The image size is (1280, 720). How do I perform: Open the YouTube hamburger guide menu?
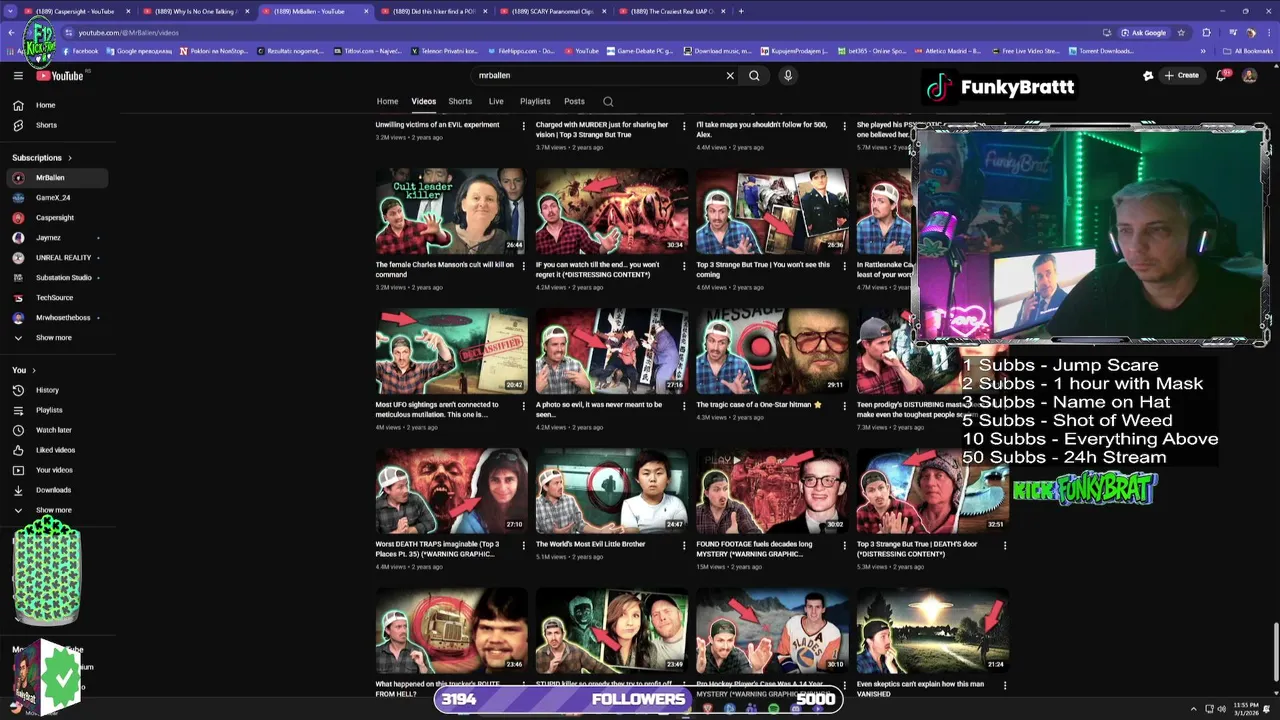click(18, 75)
